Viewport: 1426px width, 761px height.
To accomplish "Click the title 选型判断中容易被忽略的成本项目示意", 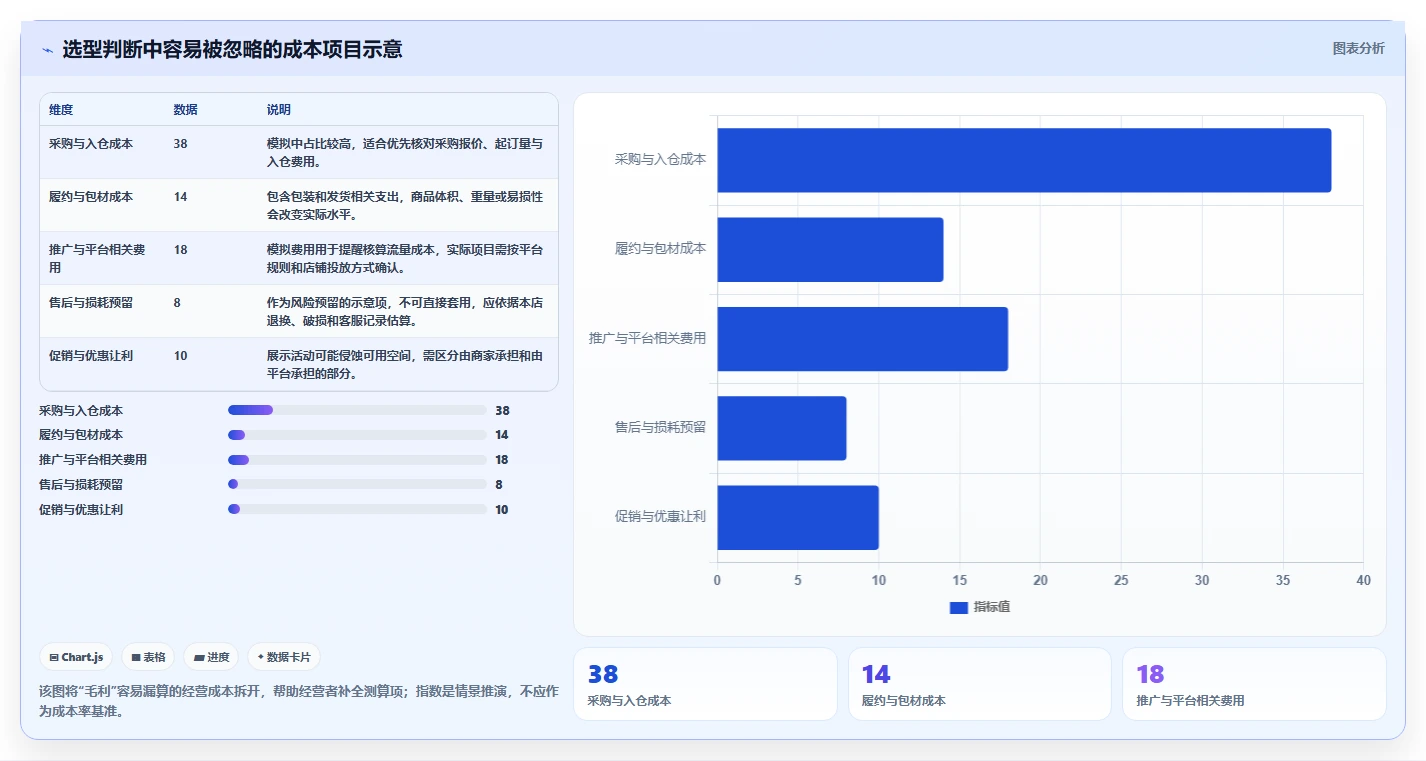I will click(x=232, y=49).
